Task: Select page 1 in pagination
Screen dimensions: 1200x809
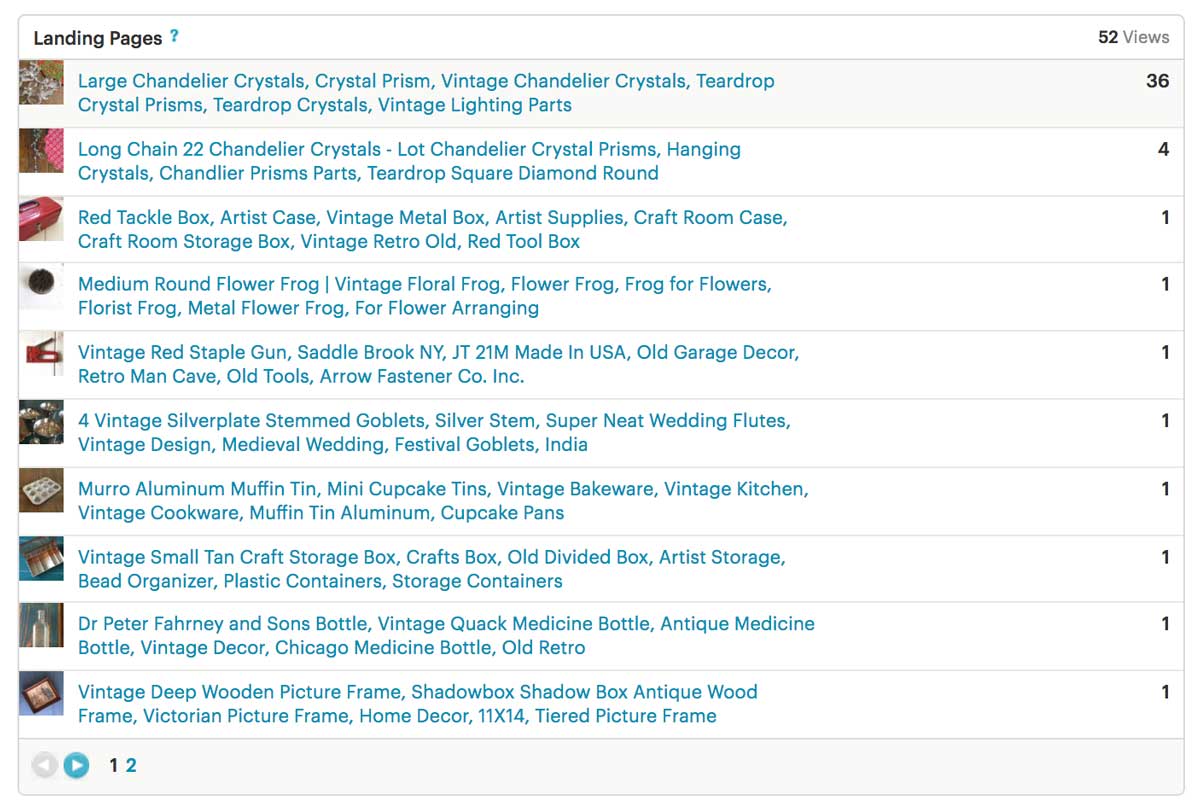Action: pyautogui.click(x=114, y=766)
